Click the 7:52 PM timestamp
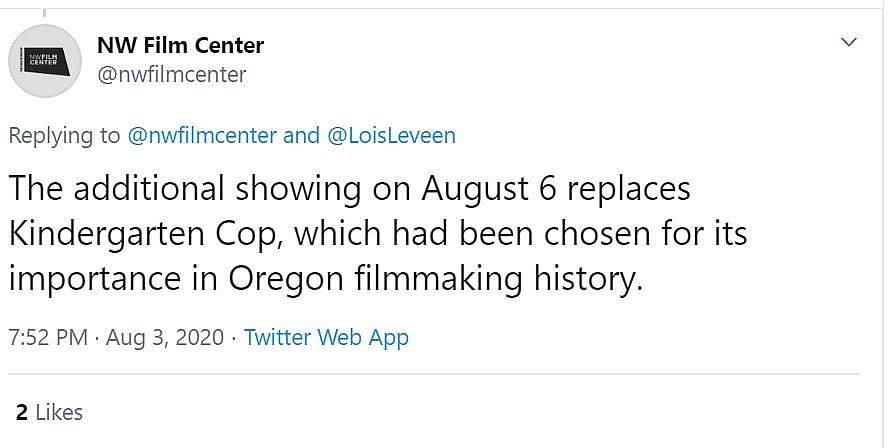889x448 pixels. point(48,337)
